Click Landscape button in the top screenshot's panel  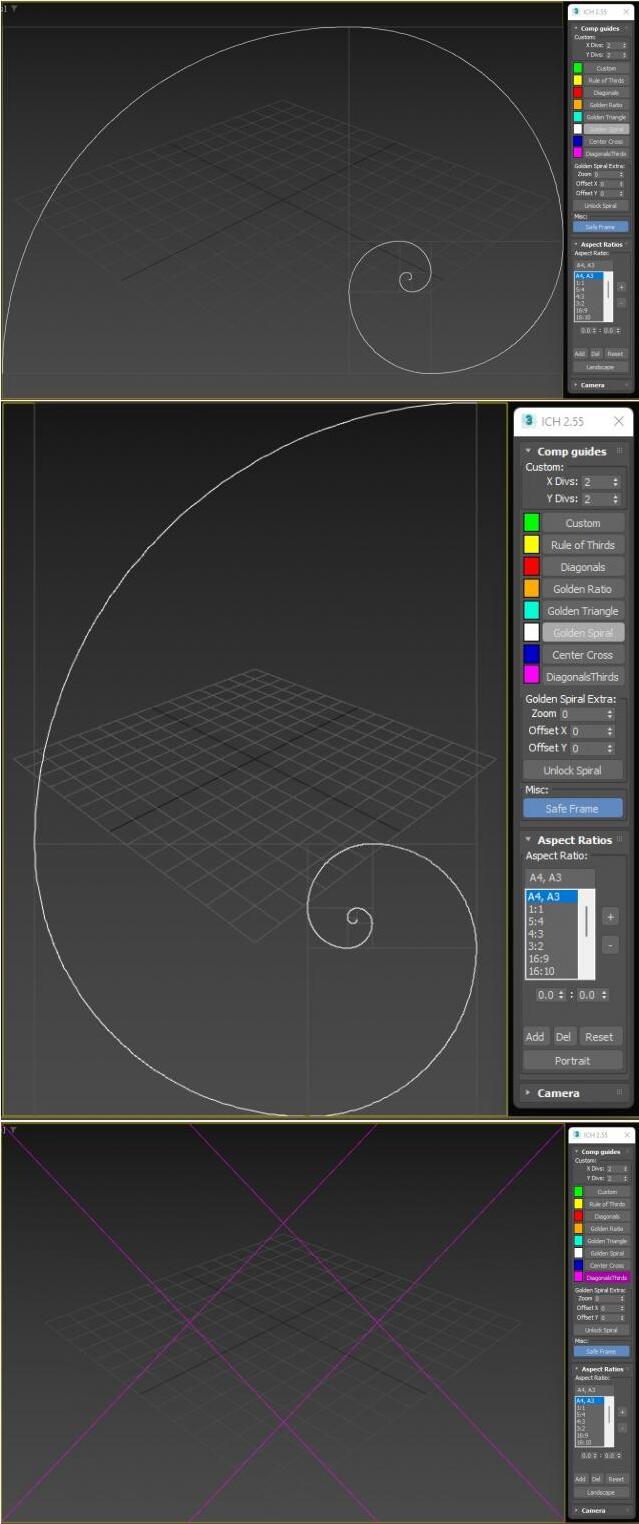[x=601, y=367]
